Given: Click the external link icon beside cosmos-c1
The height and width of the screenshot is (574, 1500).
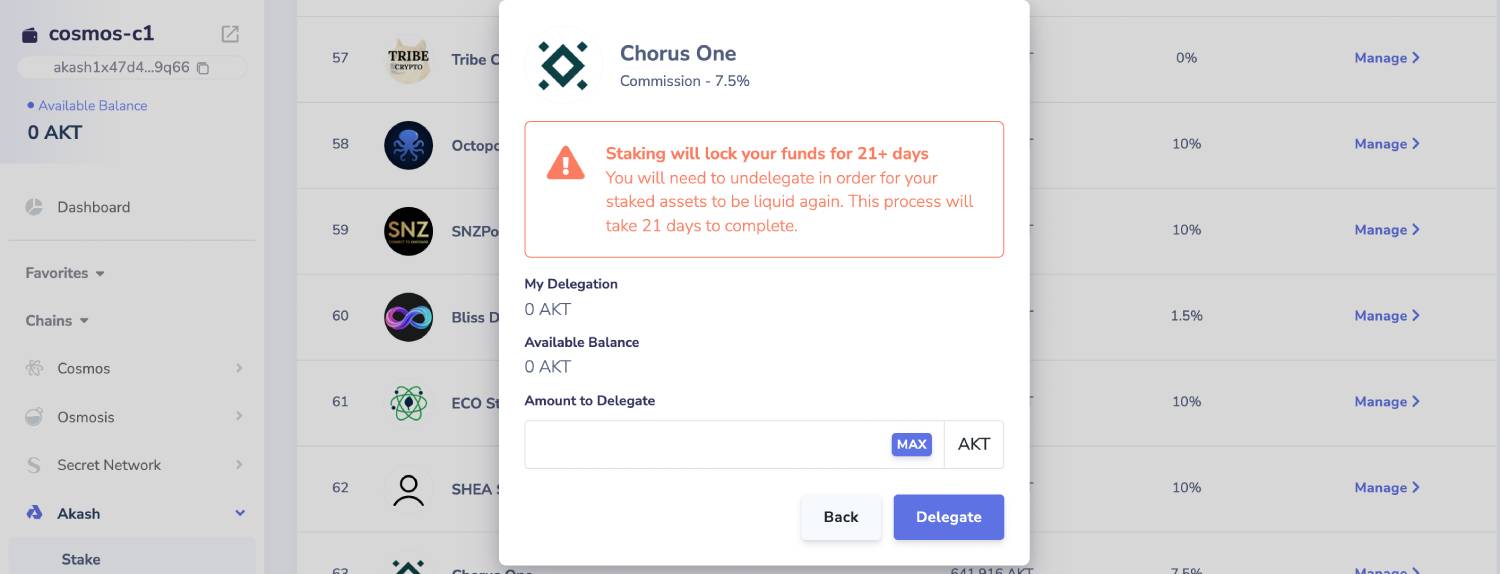Looking at the screenshot, I should [x=230, y=34].
